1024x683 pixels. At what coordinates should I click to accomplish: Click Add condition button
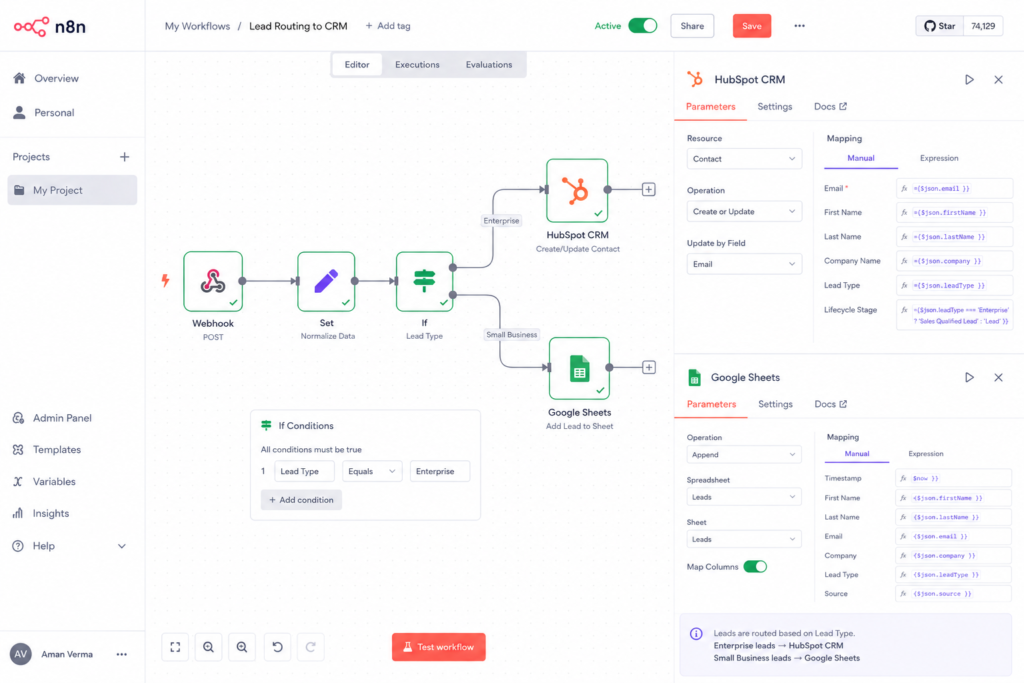click(x=301, y=500)
